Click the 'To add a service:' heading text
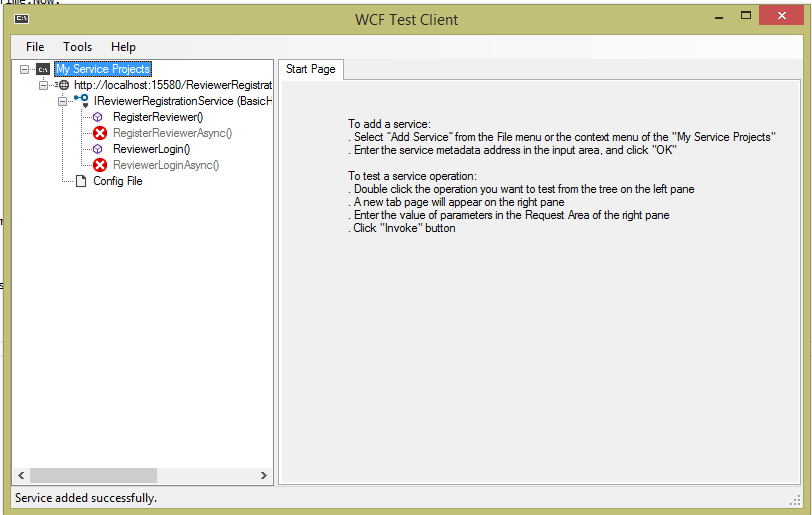 point(389,124)
